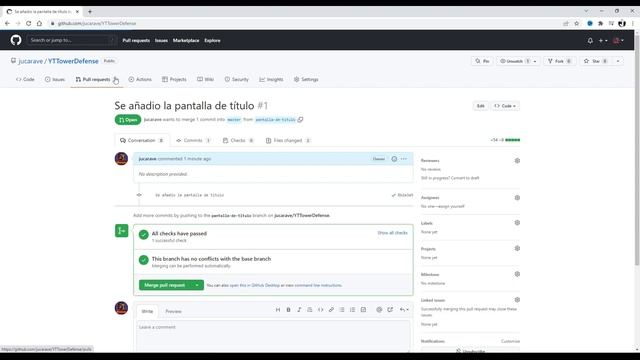This screenshot has width=640, height=360.
Task: Click the master base branch label
Action: (x=234, y=120)
